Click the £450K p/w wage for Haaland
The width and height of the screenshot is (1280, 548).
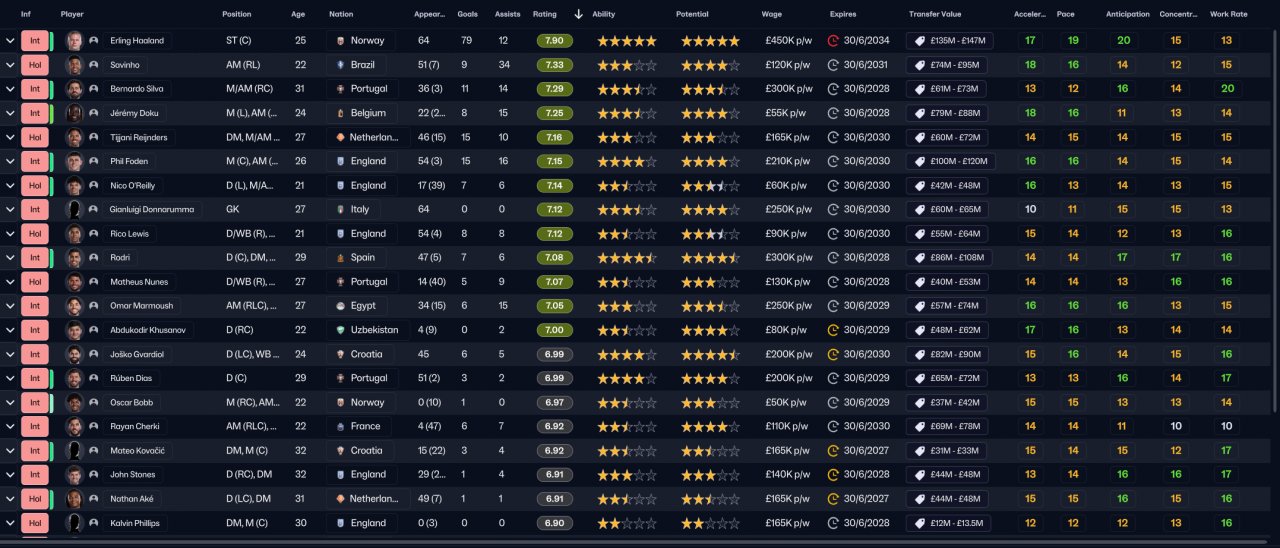pos(787,41)
